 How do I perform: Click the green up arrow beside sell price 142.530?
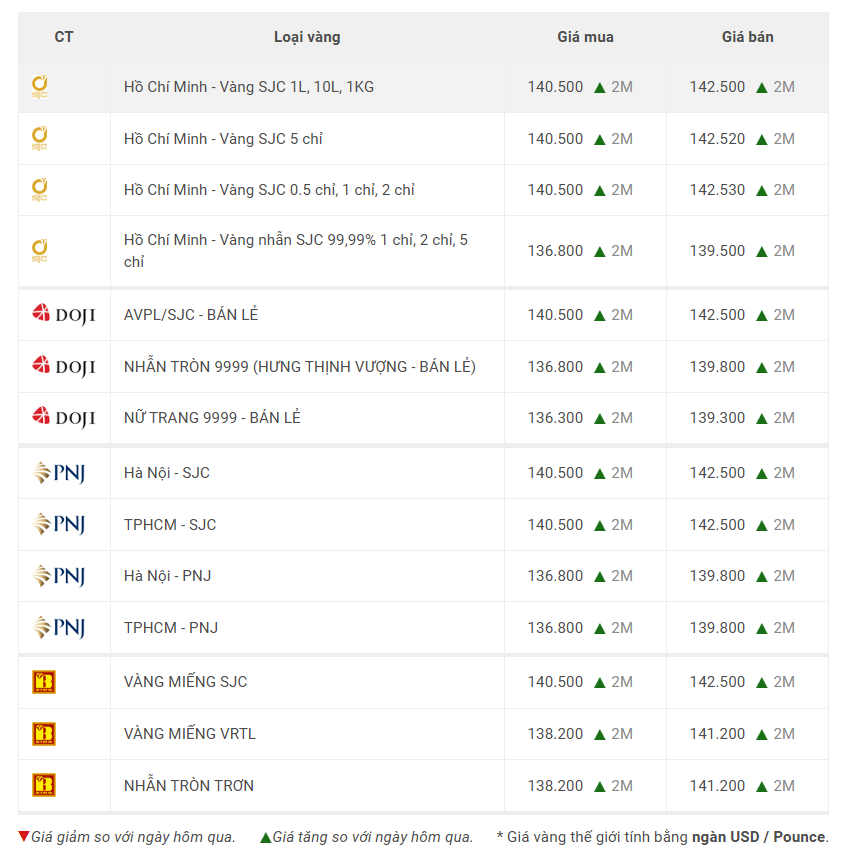point(762,190)
